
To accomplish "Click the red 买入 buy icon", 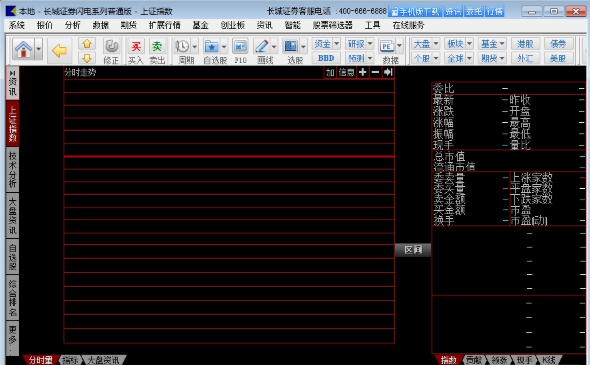I will (136, 51).
